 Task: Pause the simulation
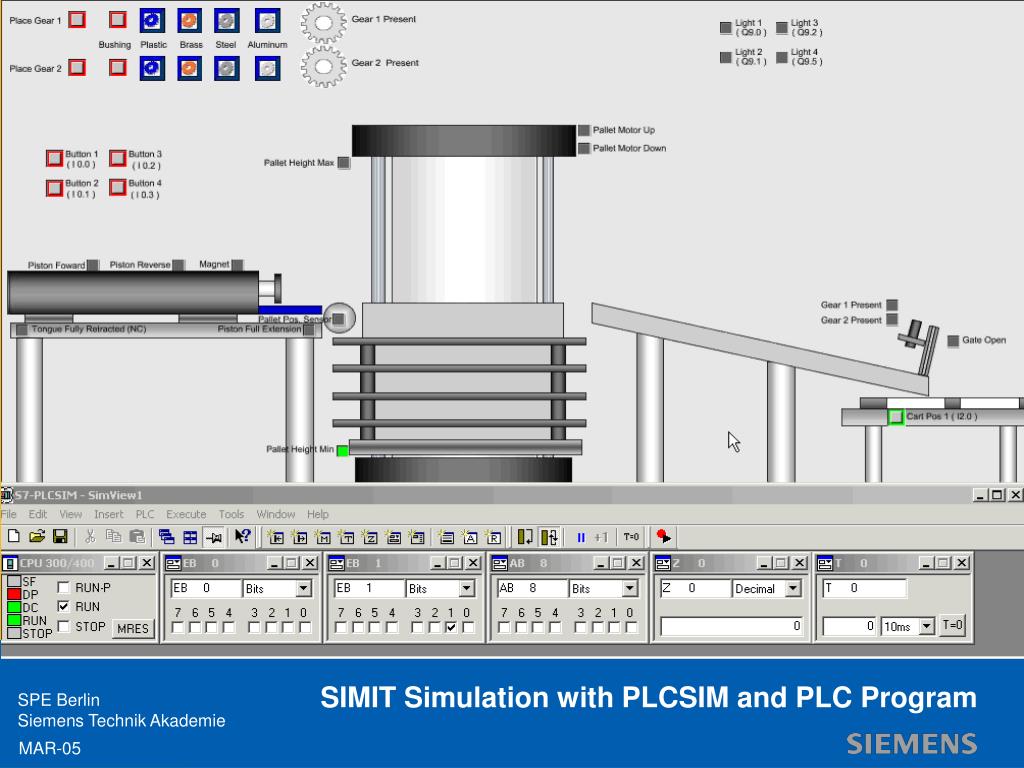click(580, 537)
